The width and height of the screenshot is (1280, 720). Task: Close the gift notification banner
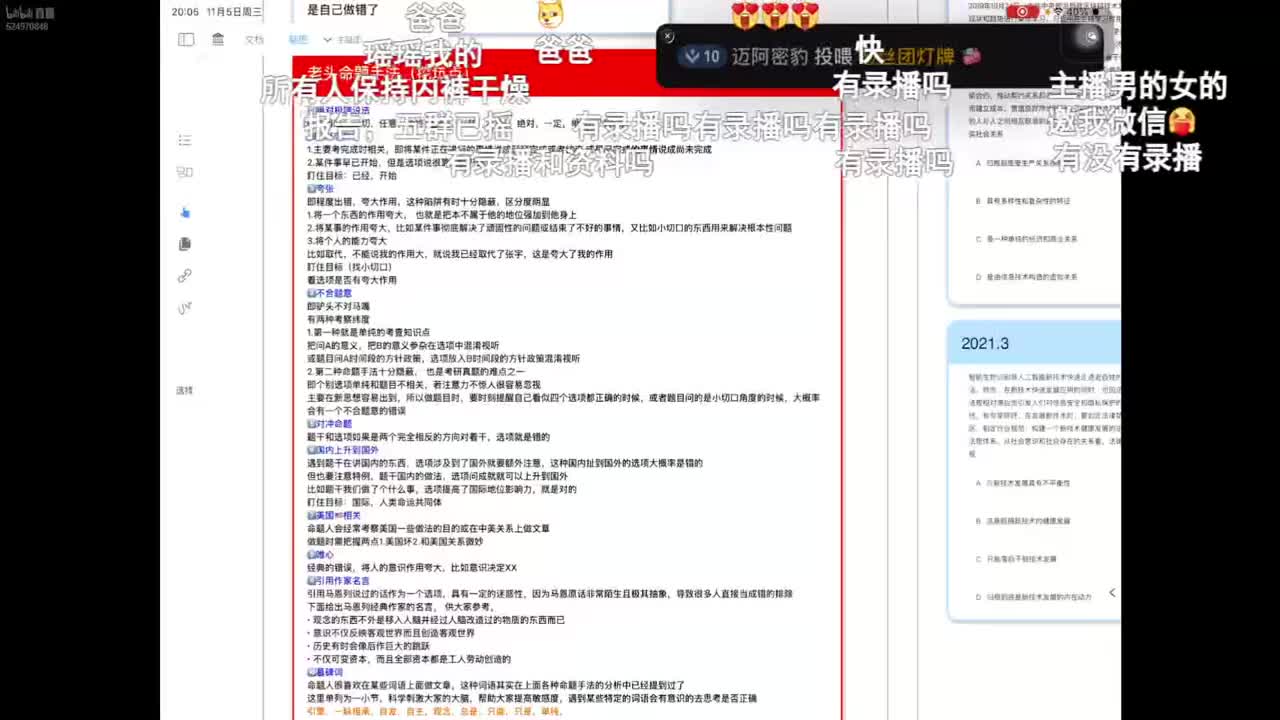pos(668,37)
